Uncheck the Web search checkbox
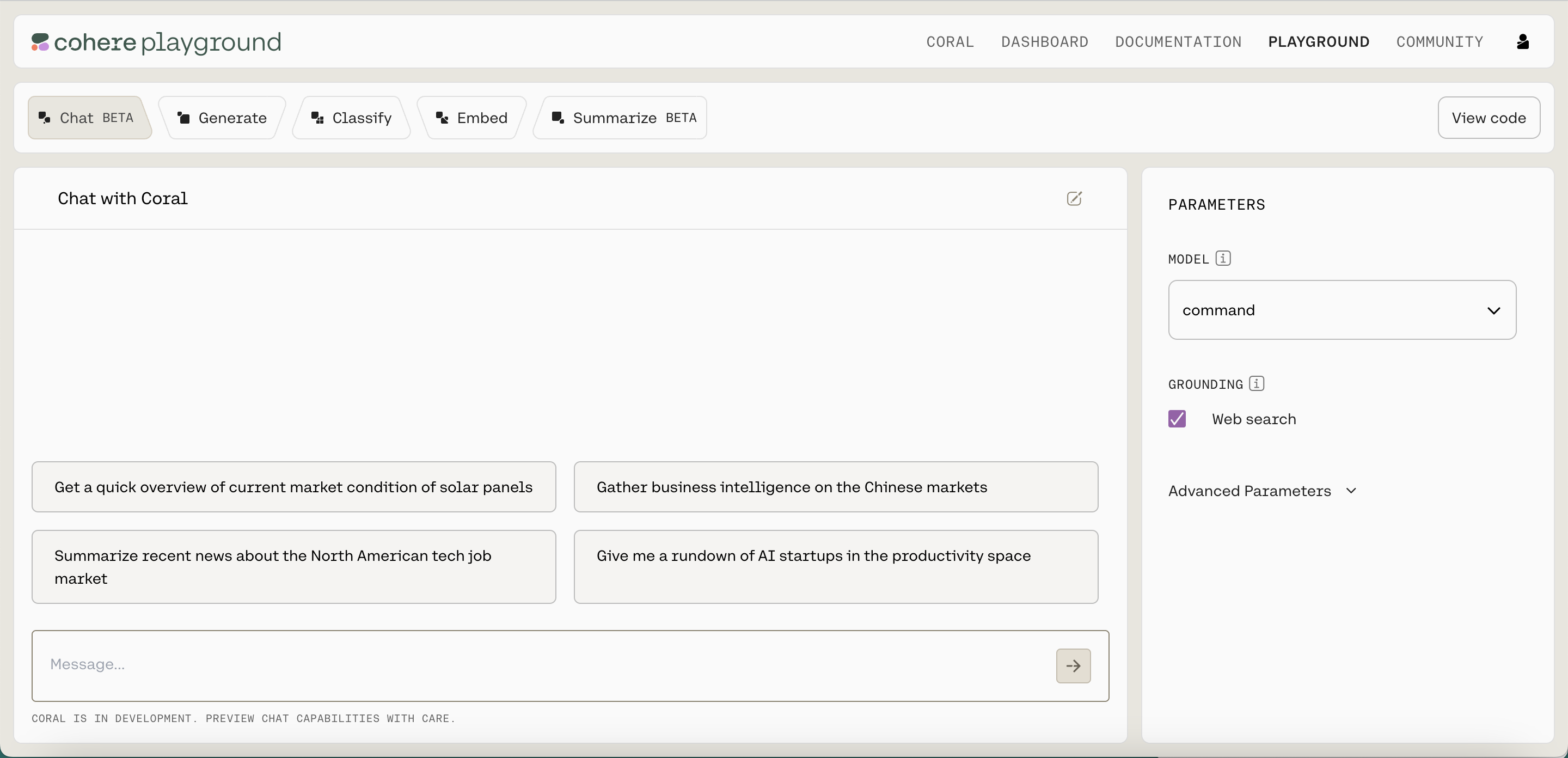1568x758 pixels. pyautogui.click(x=1177, y=419)
